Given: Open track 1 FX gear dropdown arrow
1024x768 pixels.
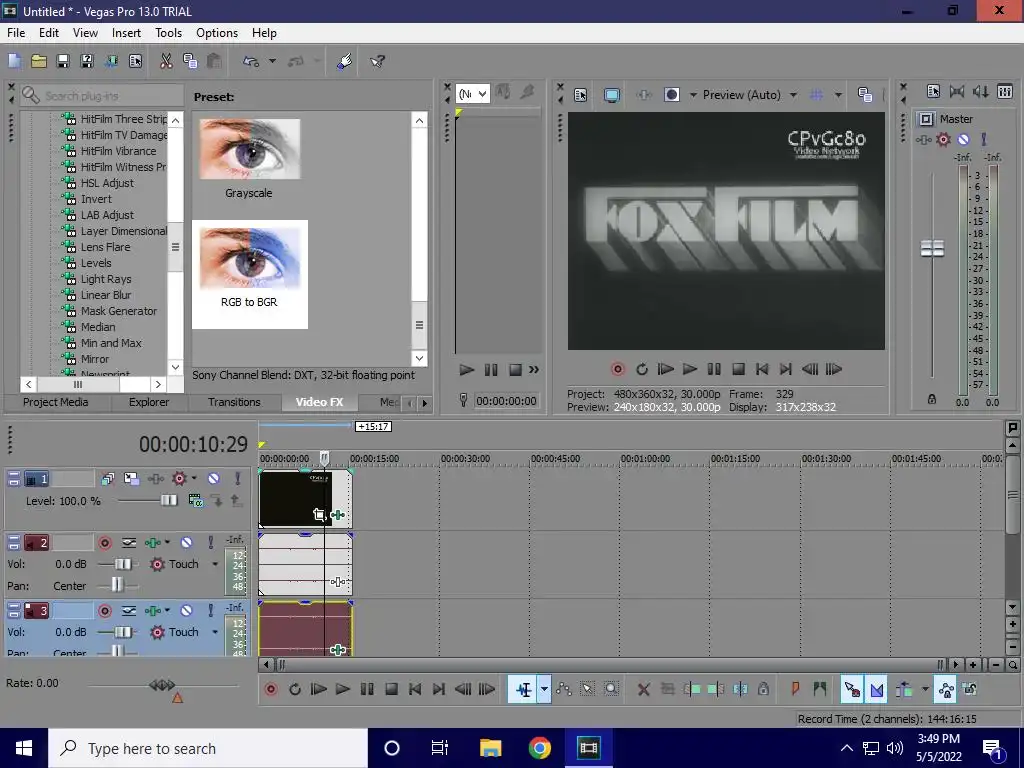Looking at the screenshot, I should point(194,479).
